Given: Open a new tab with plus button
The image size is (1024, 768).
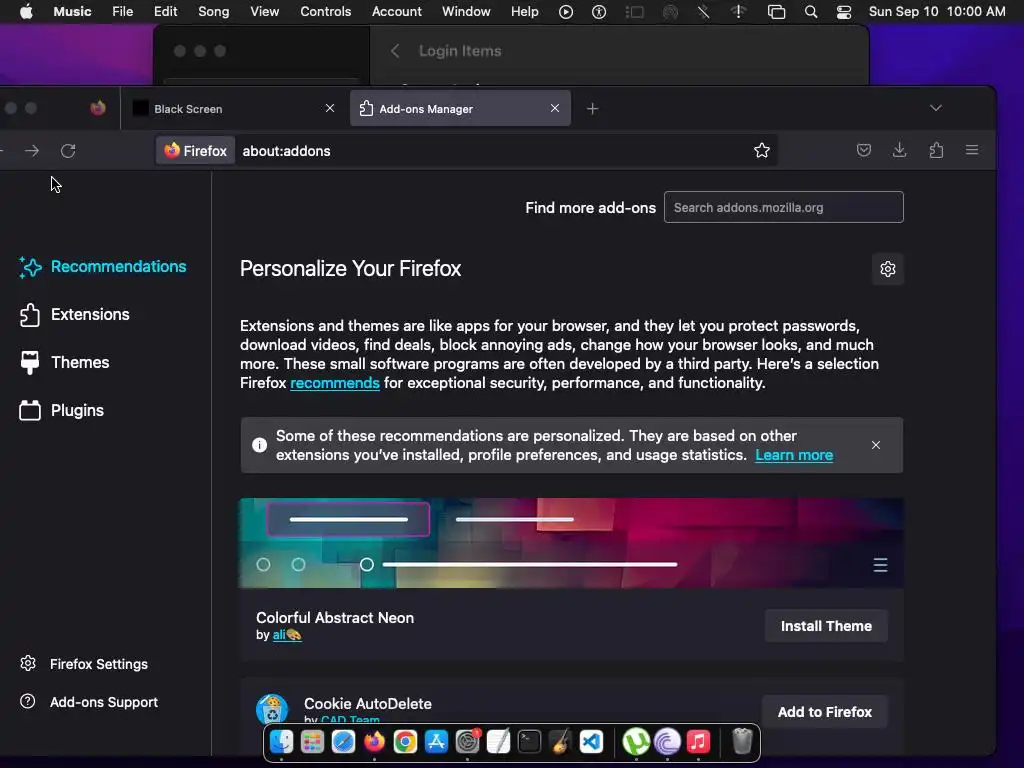Looking at the screenshot, I should coord(592,108).
